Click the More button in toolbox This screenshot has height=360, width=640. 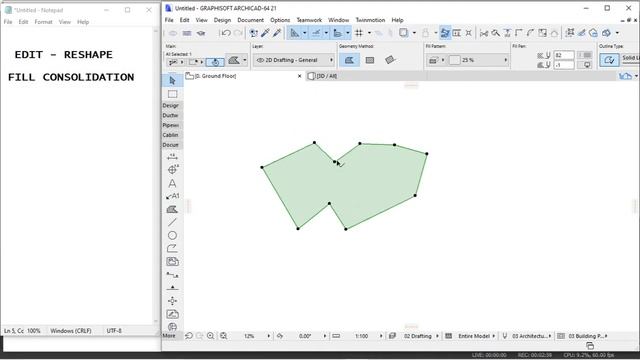pos(169,336)
